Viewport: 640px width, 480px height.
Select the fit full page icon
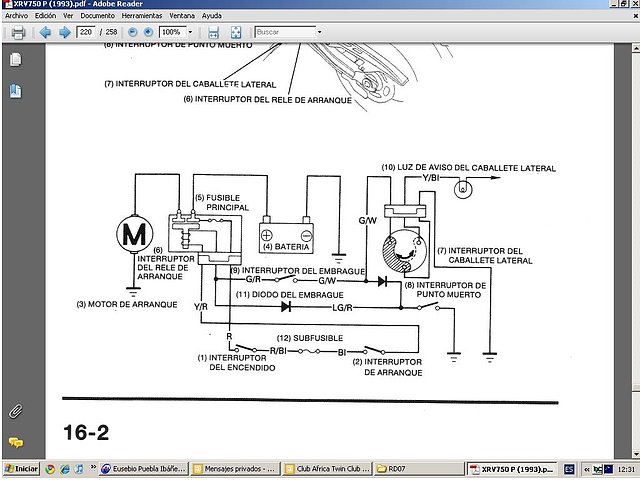[236, 32]
